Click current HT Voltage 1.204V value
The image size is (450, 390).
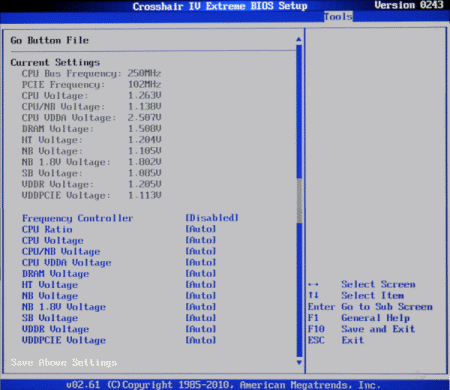144,140
